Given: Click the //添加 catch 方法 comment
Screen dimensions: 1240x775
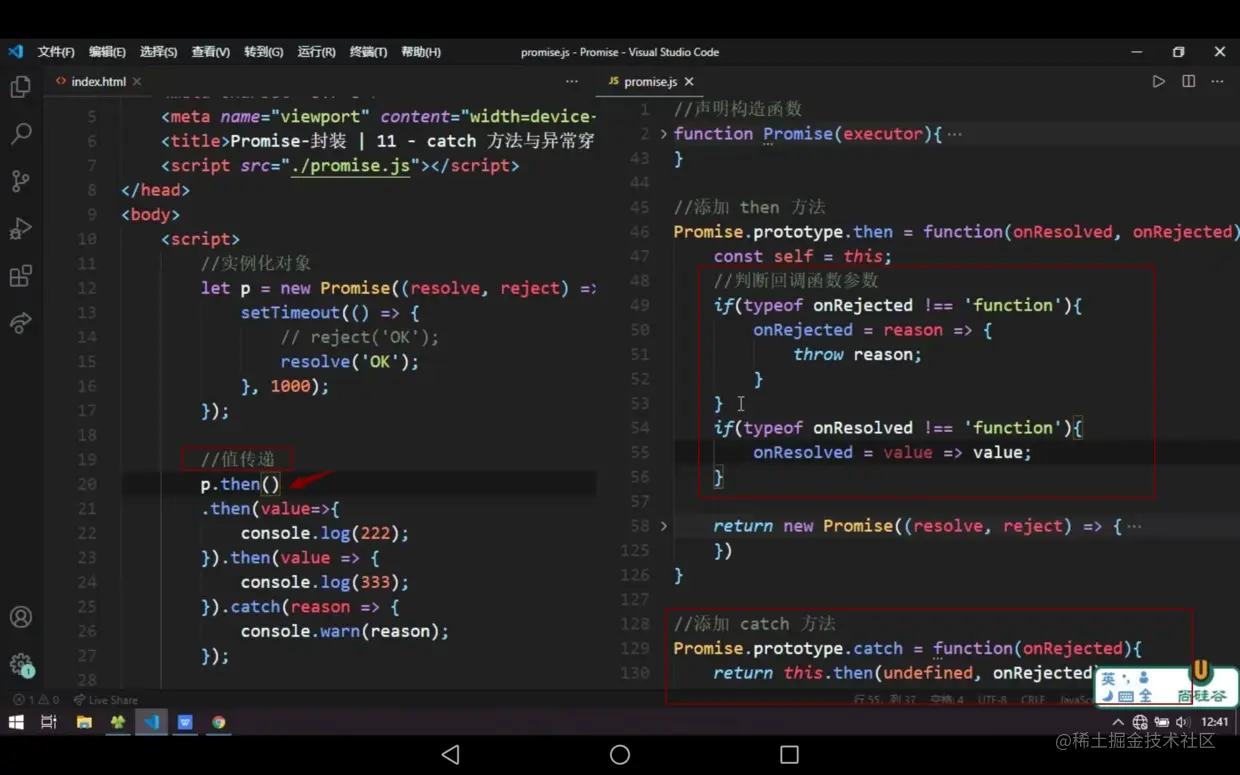Looking at the screenshot, I should coord(754,624).
